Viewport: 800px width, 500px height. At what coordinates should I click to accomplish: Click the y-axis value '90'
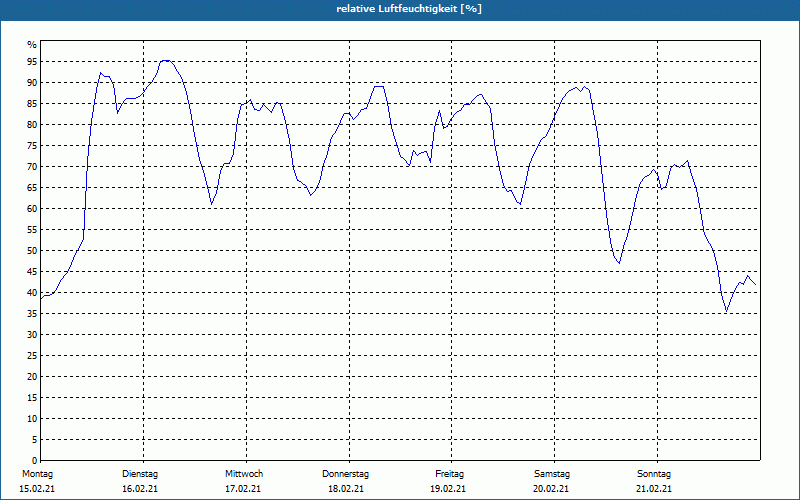point(32,83)
